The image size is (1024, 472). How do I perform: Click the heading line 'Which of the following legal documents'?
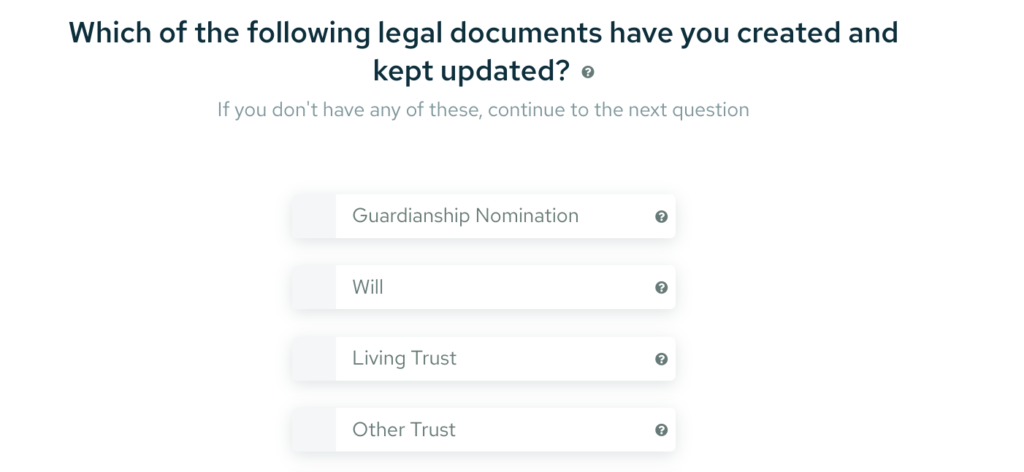[335, 33]
